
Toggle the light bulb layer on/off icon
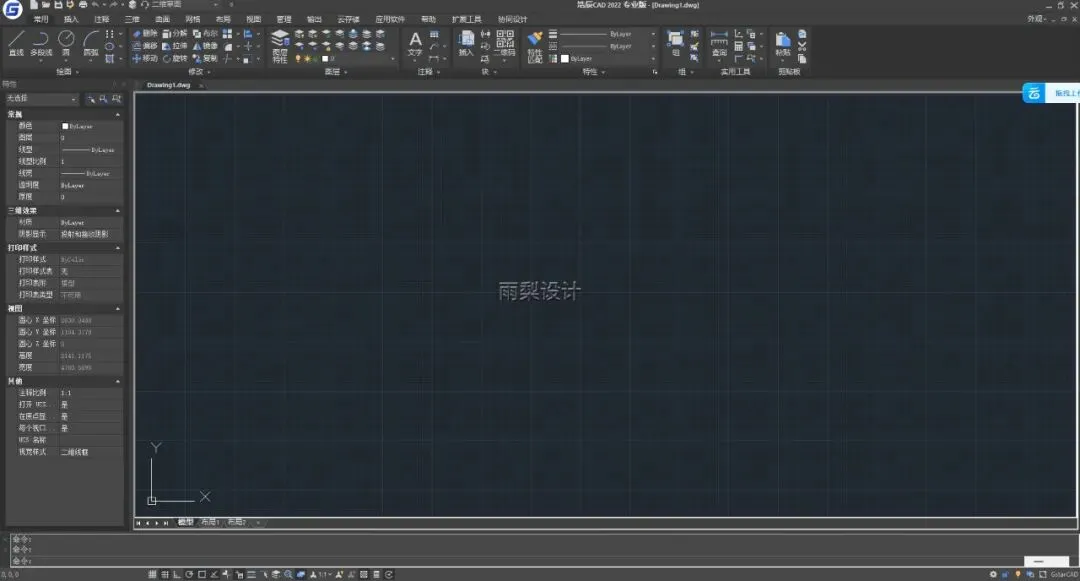point(298,59)
